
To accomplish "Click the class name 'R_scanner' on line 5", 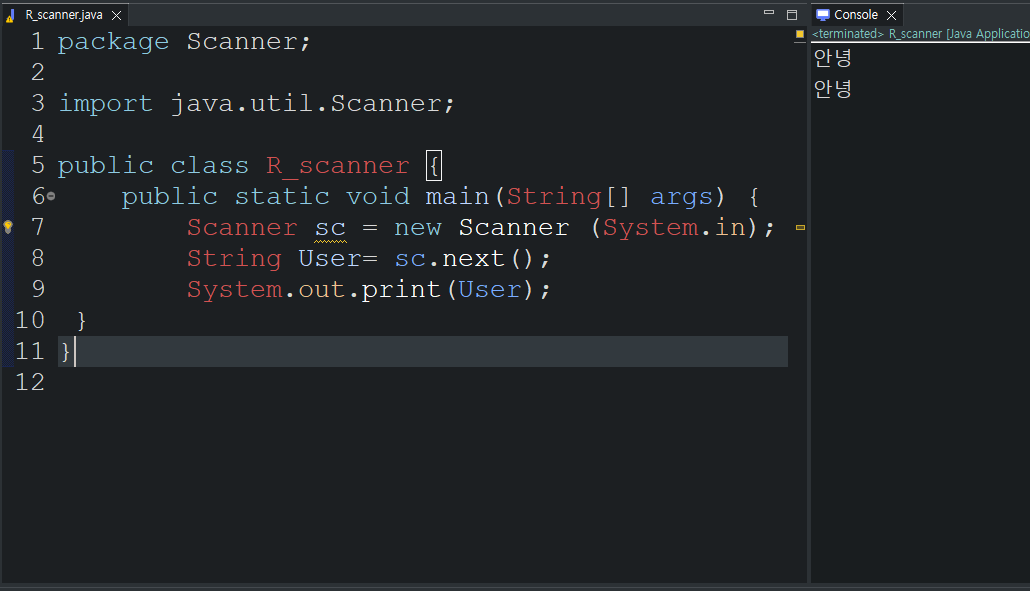I will [338, 165].
